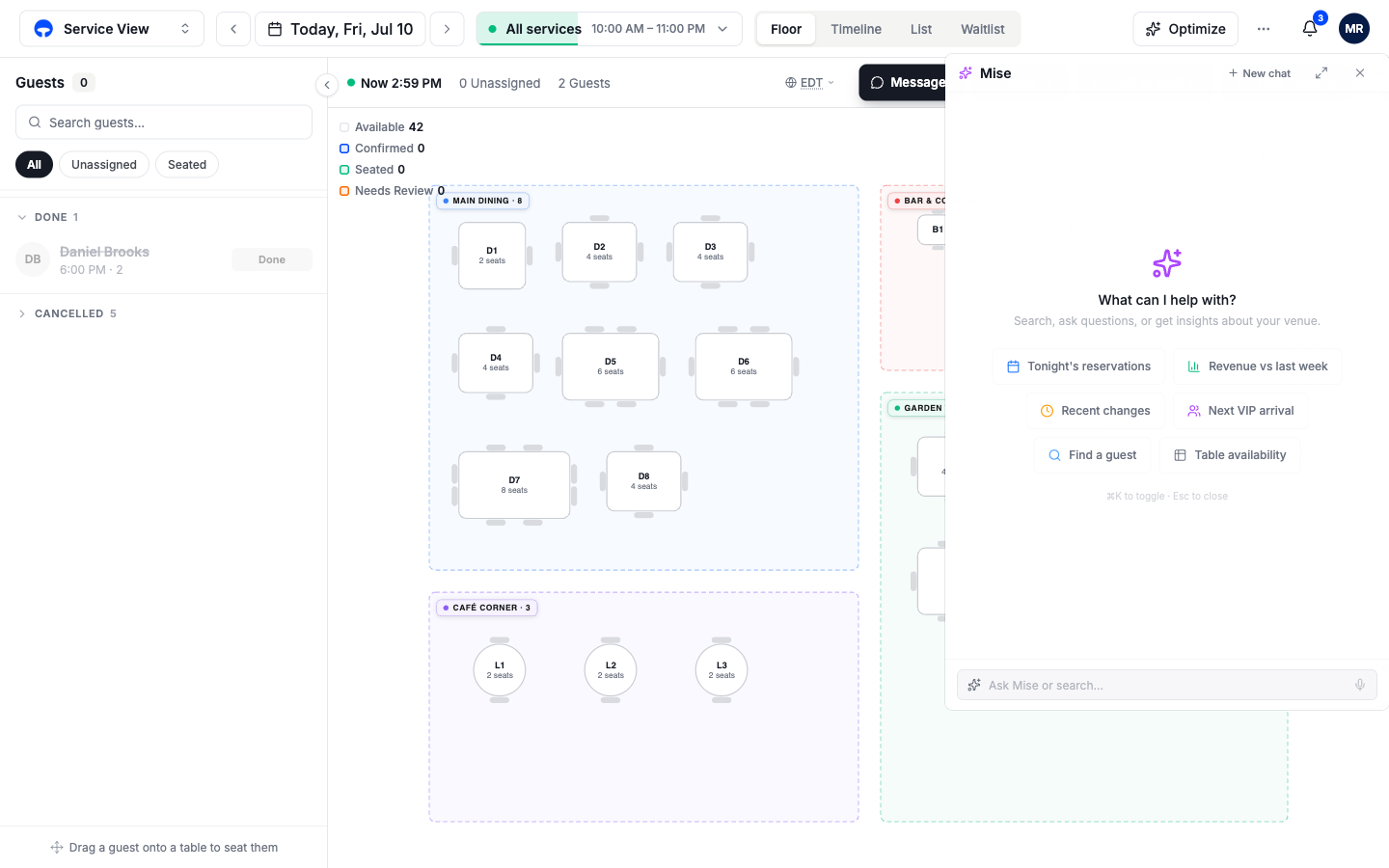Filter guests by Seated
This screenshot has width=1389, height=868.
(x=187, y=165)
